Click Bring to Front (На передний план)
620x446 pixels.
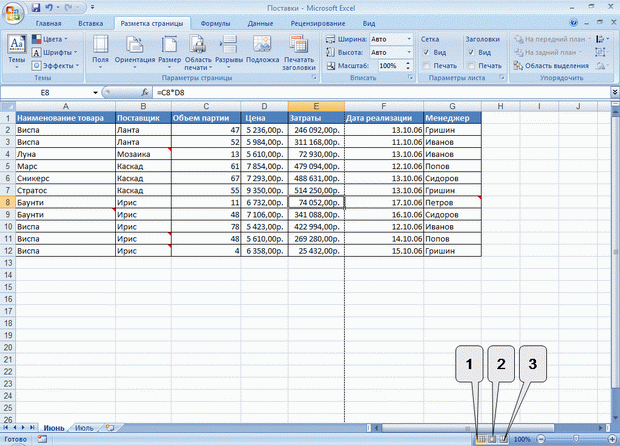pos(552,39)
